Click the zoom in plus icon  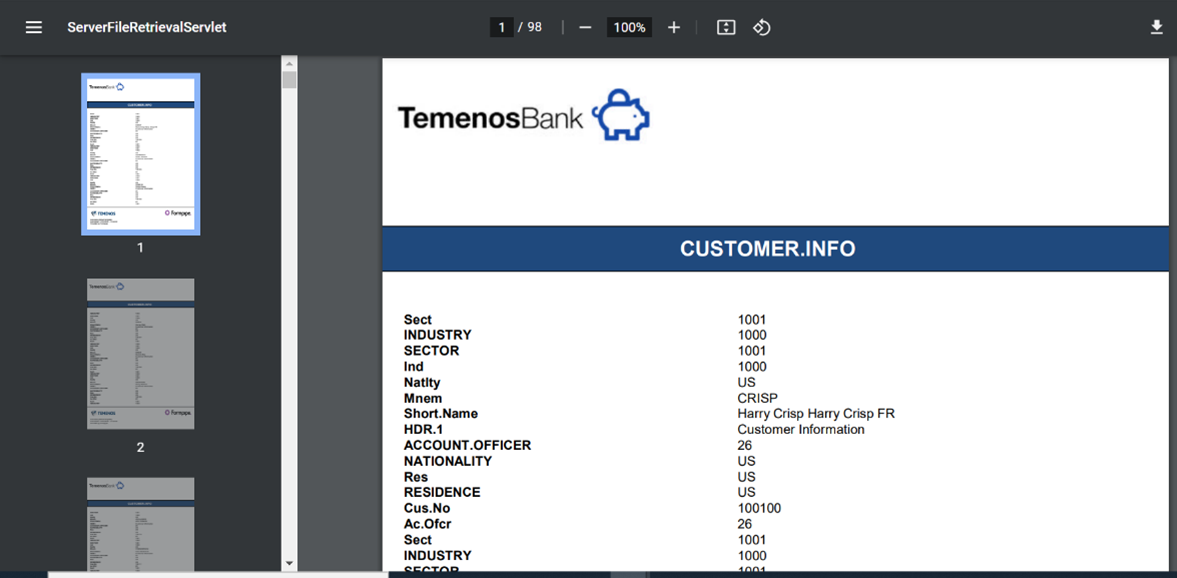pyautogui.click(x=674, y=27)
